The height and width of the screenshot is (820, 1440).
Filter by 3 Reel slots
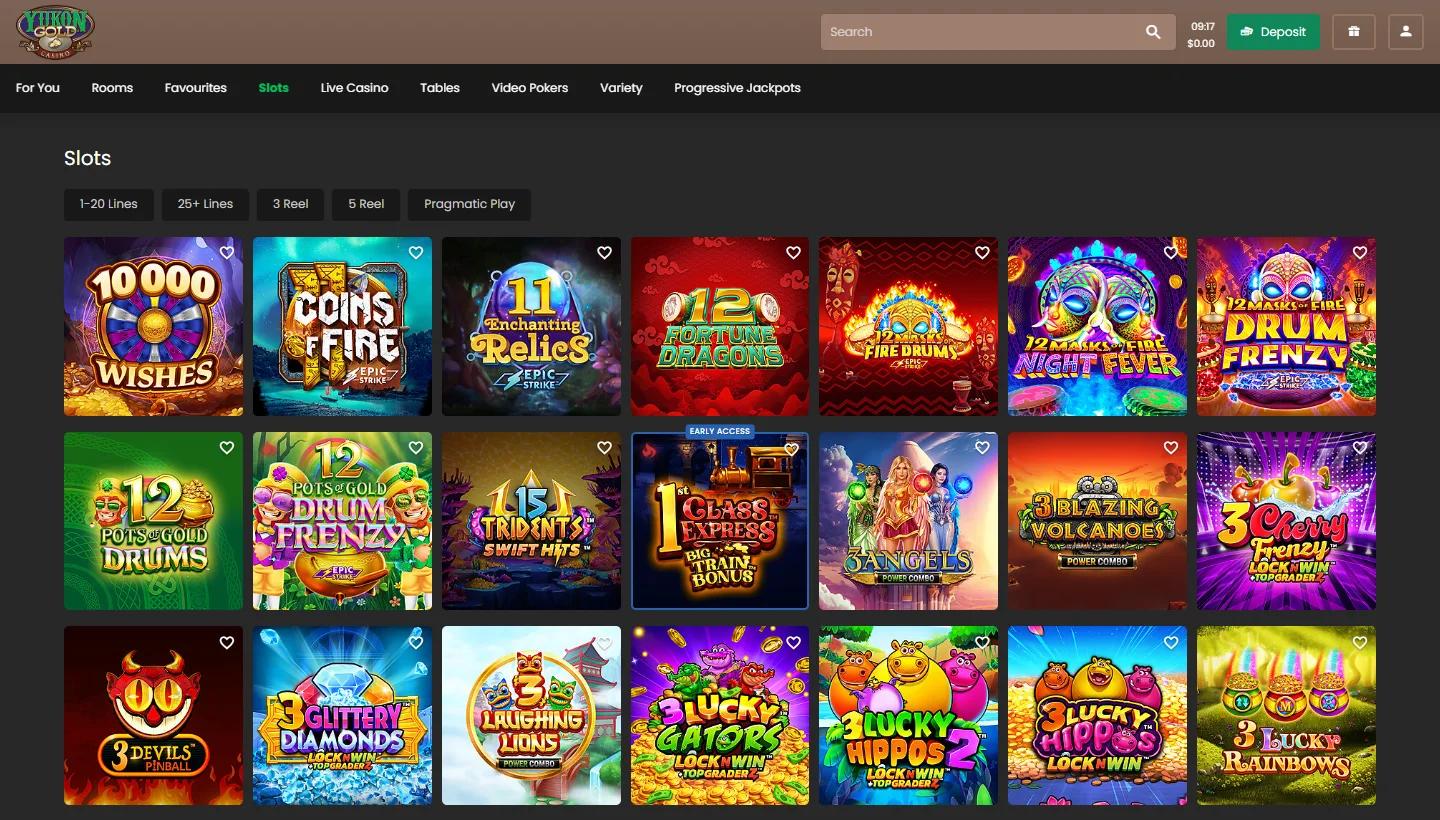291,204
